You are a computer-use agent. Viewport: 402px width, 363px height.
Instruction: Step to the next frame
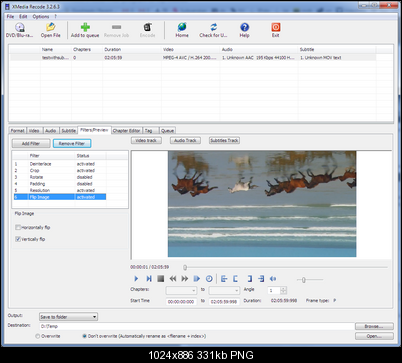[149, 279]
